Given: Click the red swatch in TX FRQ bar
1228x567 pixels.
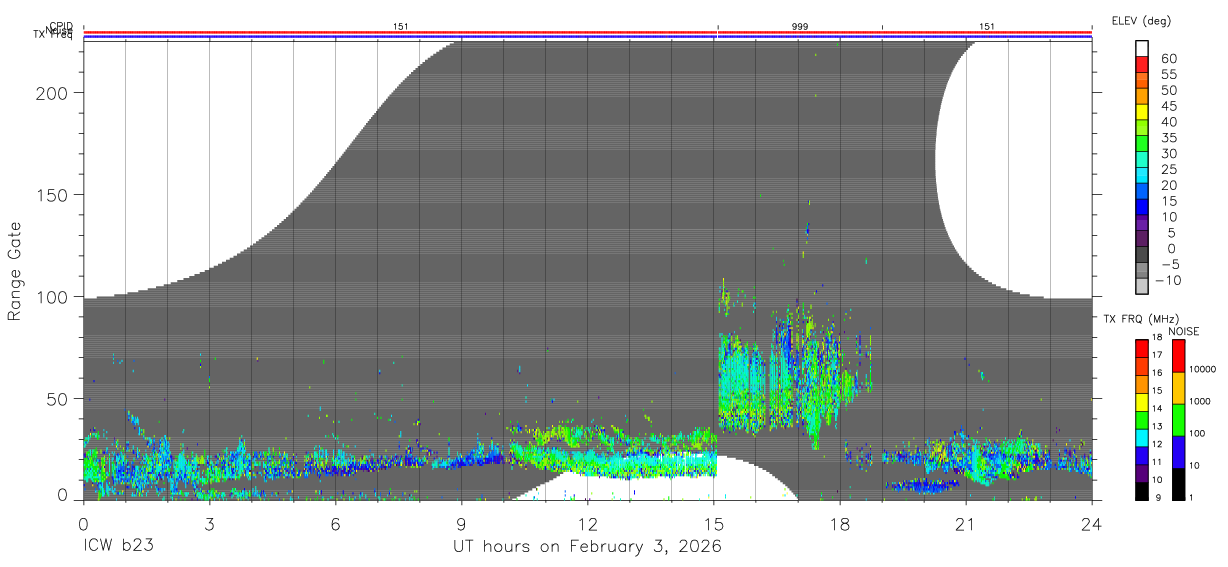Looking at the screenshot, I should 1141,348.
